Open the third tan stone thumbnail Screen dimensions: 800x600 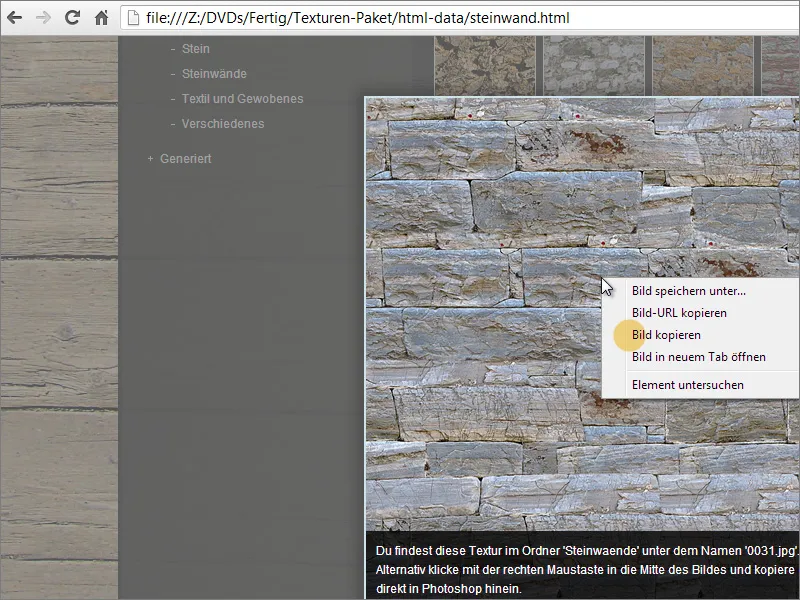[x=703, y=65]
